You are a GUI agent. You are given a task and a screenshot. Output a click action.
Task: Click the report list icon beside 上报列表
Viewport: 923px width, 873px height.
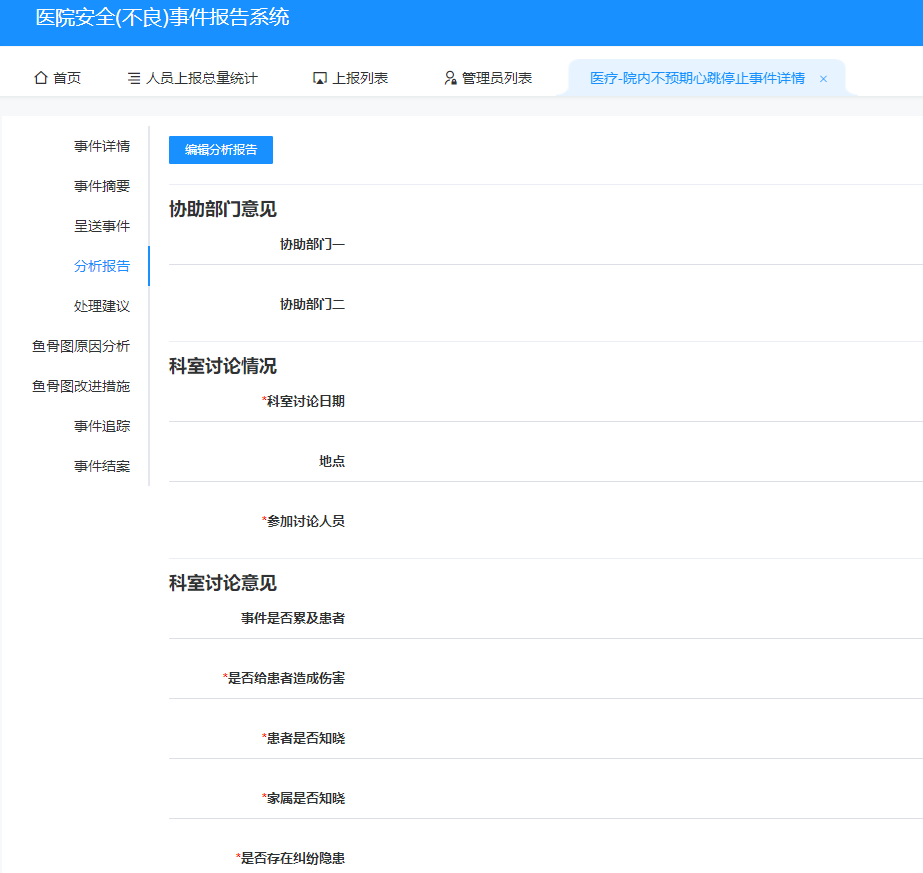(319, 76)
